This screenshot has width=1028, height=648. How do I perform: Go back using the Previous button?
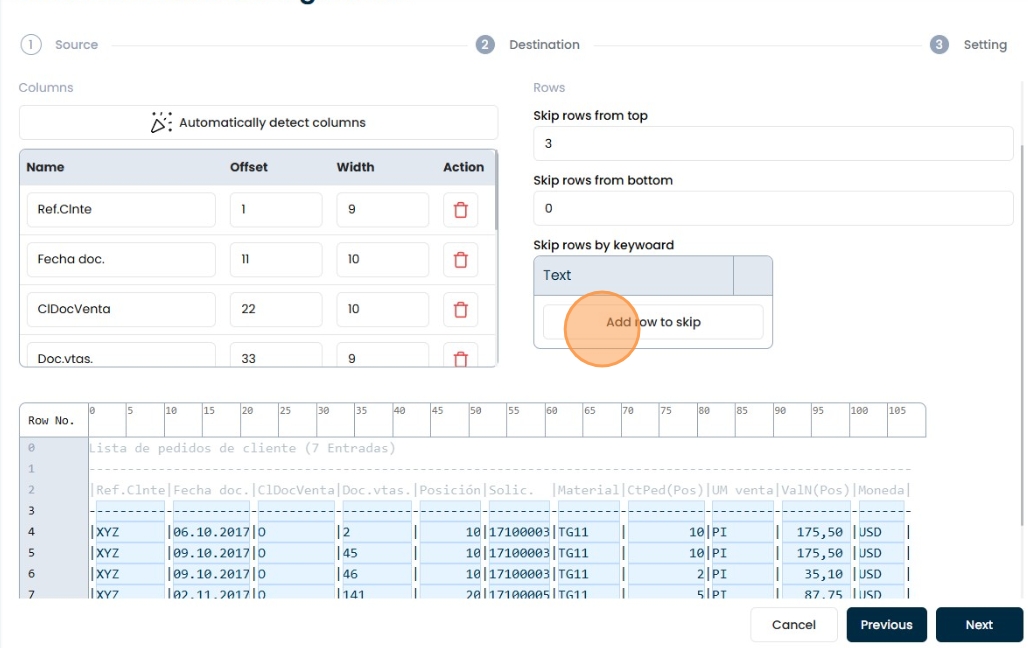tap(886, 624)
